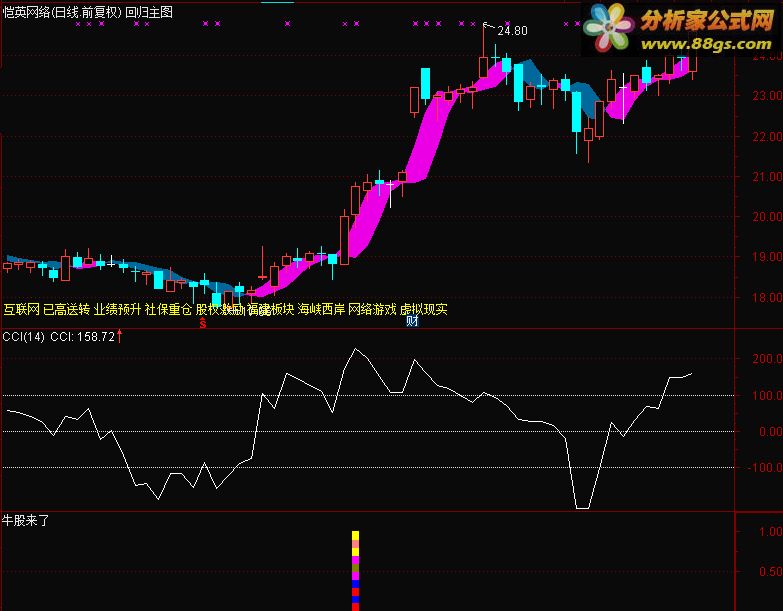Click the blue 财 finance marker icon
The width and height of the screenshot is (783, 611).
412,321
